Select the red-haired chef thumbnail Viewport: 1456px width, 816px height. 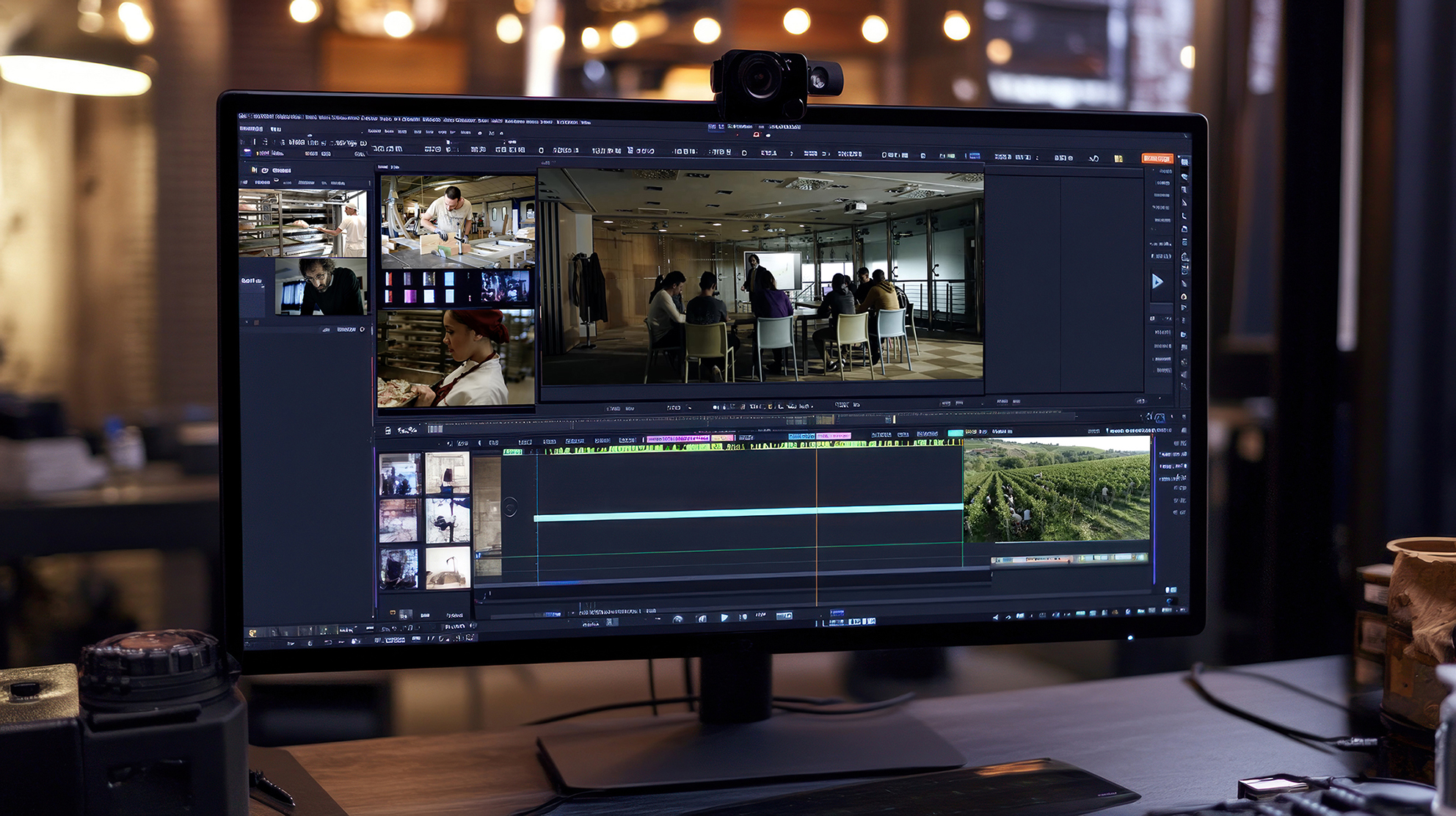click(455, 358)
